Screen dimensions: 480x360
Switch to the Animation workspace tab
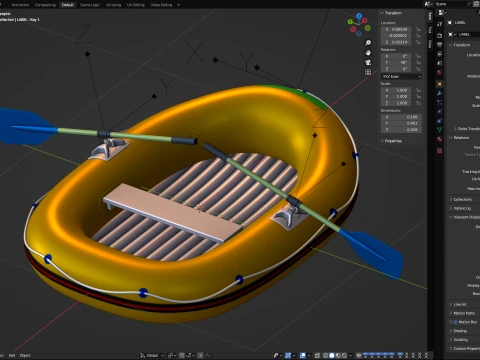20,5
